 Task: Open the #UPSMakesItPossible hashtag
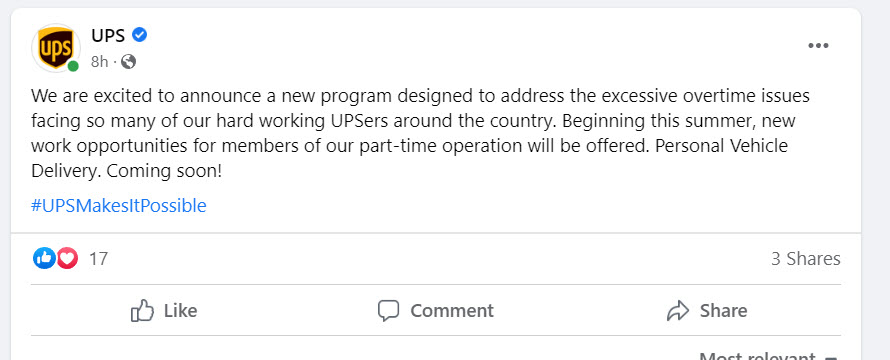coord(119,206)
